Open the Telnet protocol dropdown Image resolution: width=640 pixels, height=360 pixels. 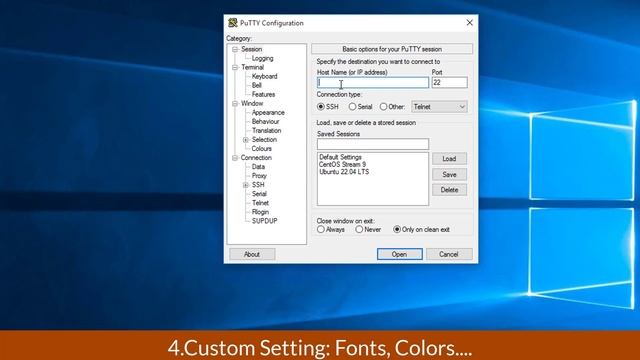(439, 107)
